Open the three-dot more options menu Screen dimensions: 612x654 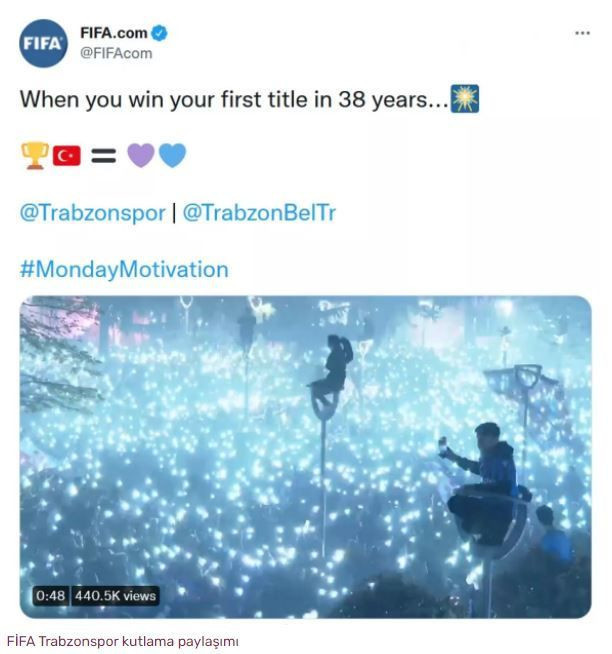pyautogui.click(x=582, y=33)
